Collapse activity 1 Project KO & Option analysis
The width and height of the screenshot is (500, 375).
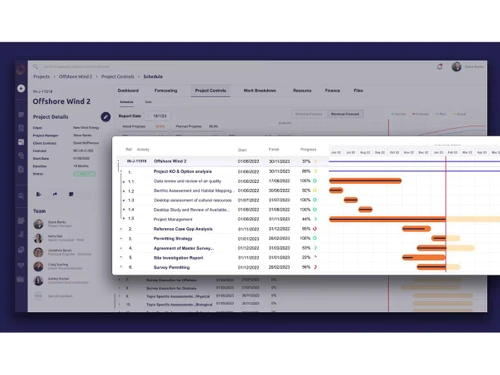point(121,172)
